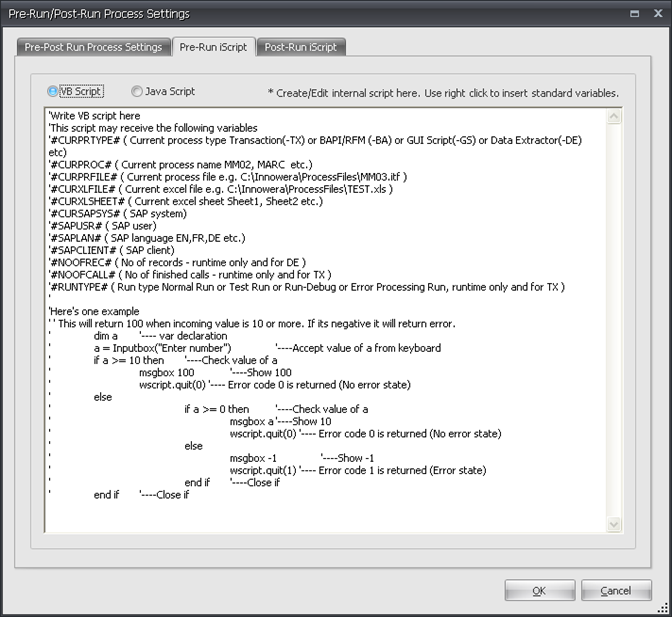672x617 pixels.
Task: Click the 'dim a' var declaration line
Action: coord(160,336)
